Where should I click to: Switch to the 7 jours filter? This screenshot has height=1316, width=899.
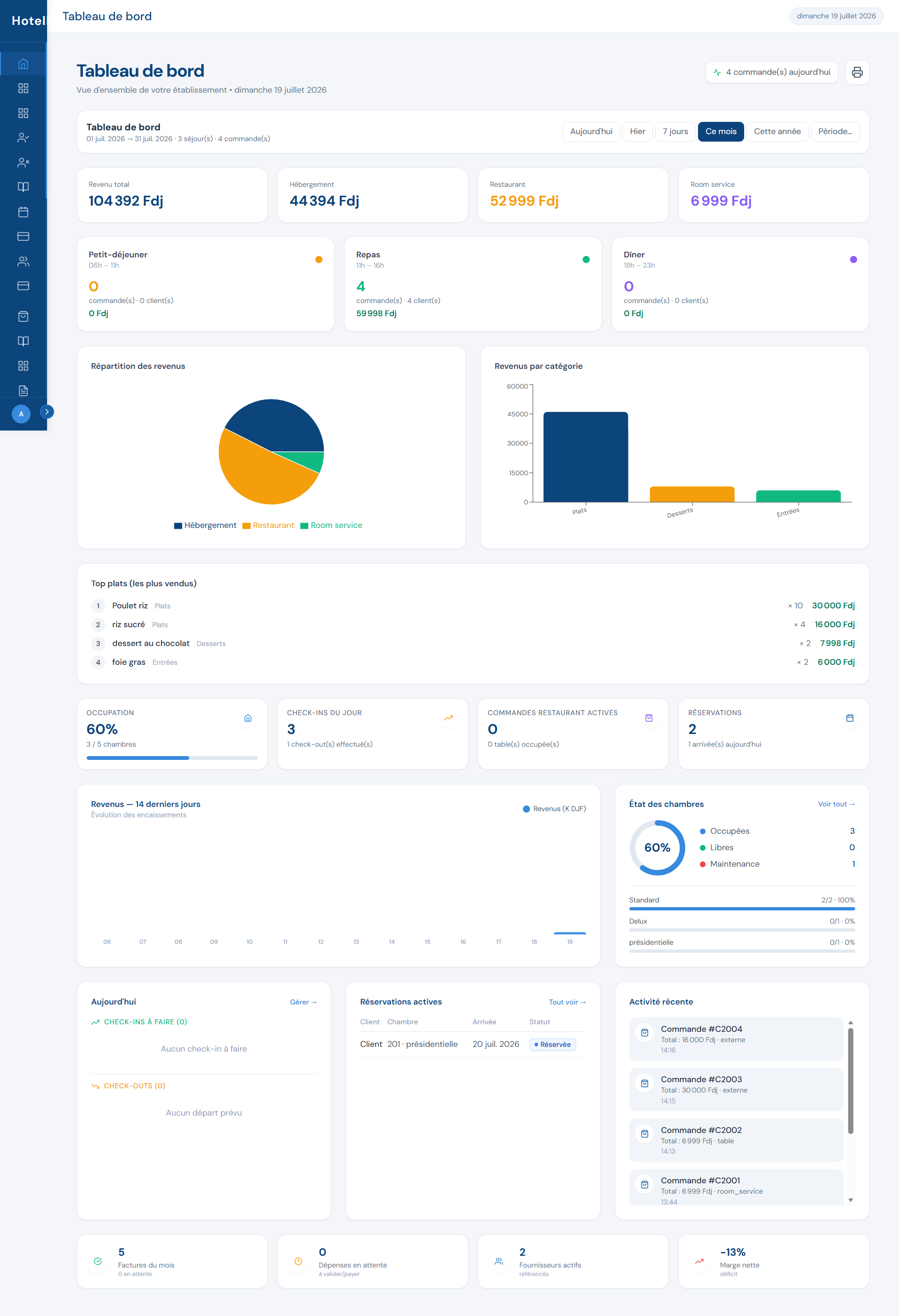[675, 131]
